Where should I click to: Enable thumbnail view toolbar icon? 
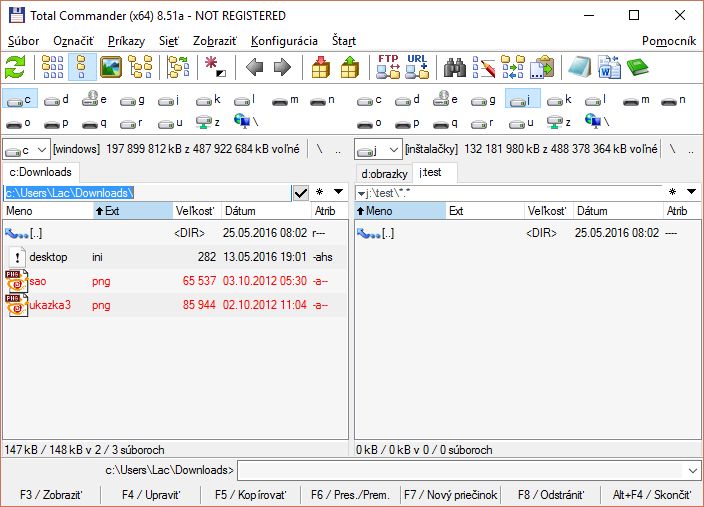tap(111, 67)
